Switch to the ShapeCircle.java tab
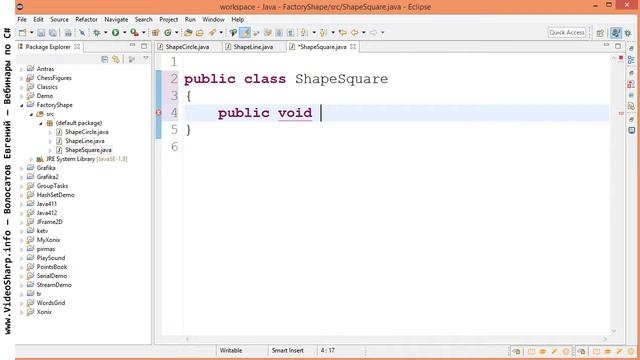Viewport: 640px width, 360px height. pos(187,47)
